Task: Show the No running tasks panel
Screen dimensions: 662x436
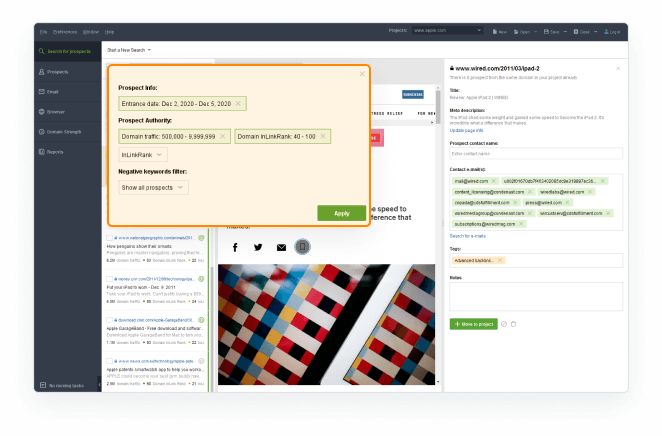Action: pyautogui.click(x=62, y=385)
